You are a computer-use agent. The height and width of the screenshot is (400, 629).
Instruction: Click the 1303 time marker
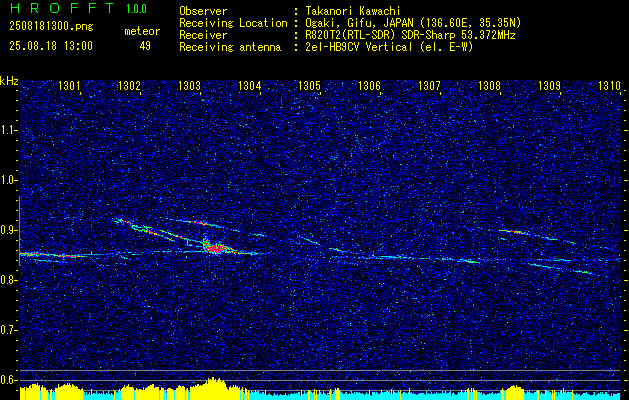pyautogui.click(x=189, y=85)
